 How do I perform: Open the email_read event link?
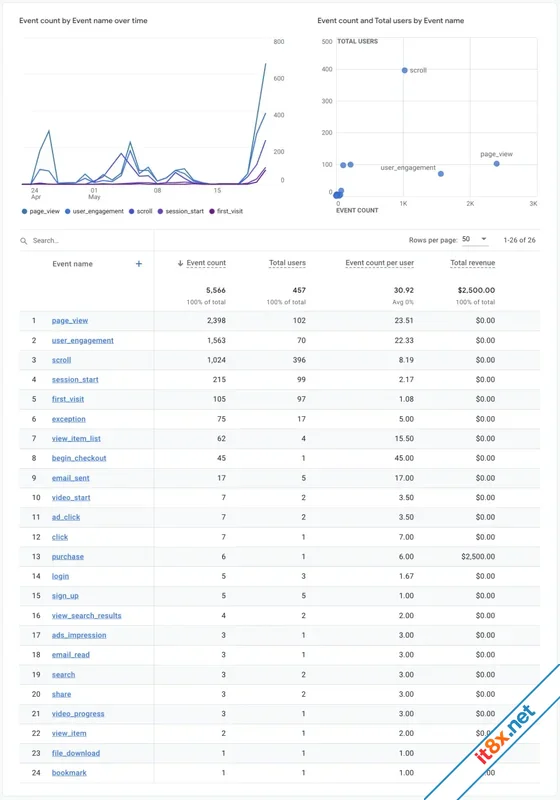[70, 655]
